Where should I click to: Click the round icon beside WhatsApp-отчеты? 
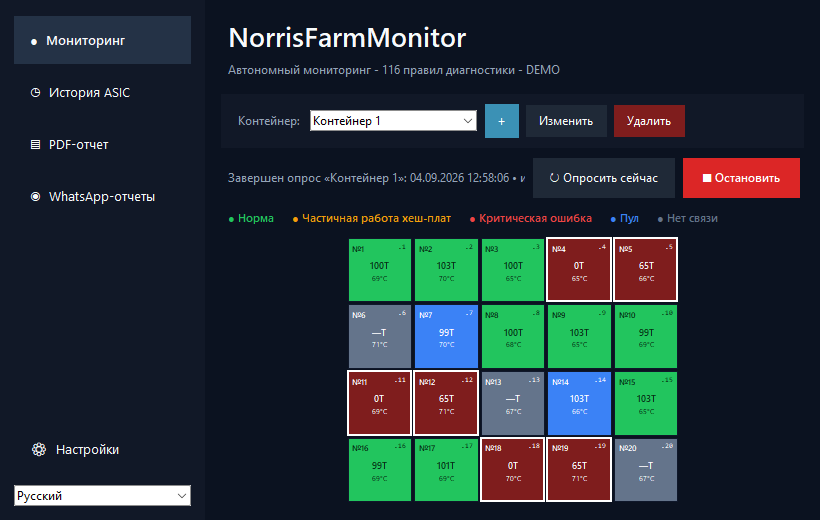[x=35, y=197]
